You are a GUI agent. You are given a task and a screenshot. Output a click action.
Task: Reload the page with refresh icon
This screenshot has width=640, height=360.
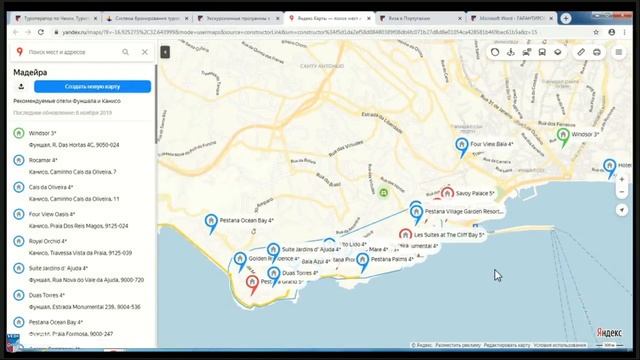pos(41,32)
